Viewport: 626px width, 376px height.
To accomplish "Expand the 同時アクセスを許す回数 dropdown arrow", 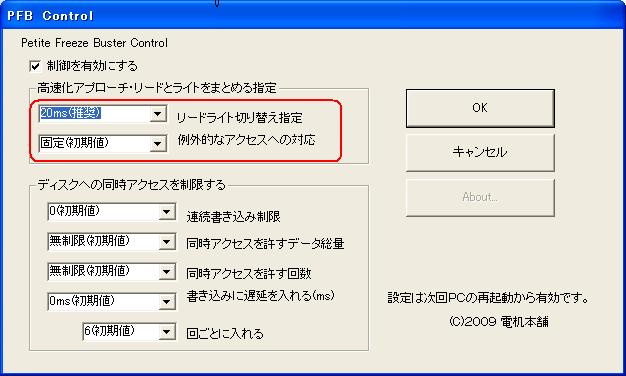I will click(166, 272).
